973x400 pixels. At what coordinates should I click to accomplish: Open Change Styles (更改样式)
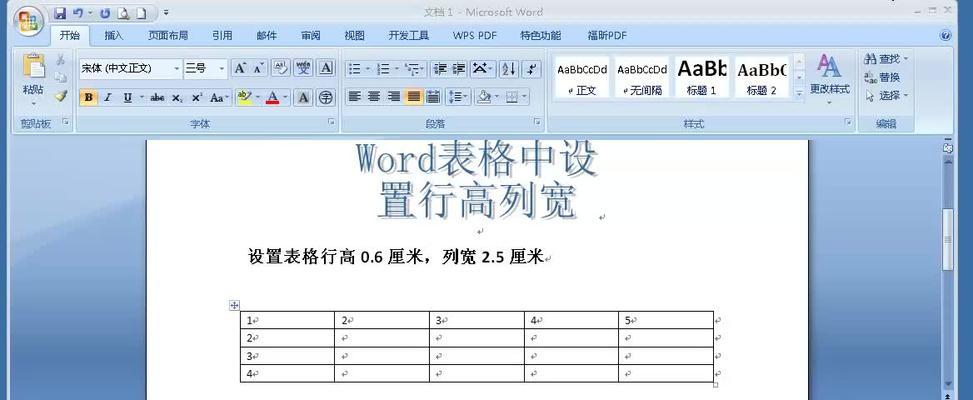click(829, 79)
